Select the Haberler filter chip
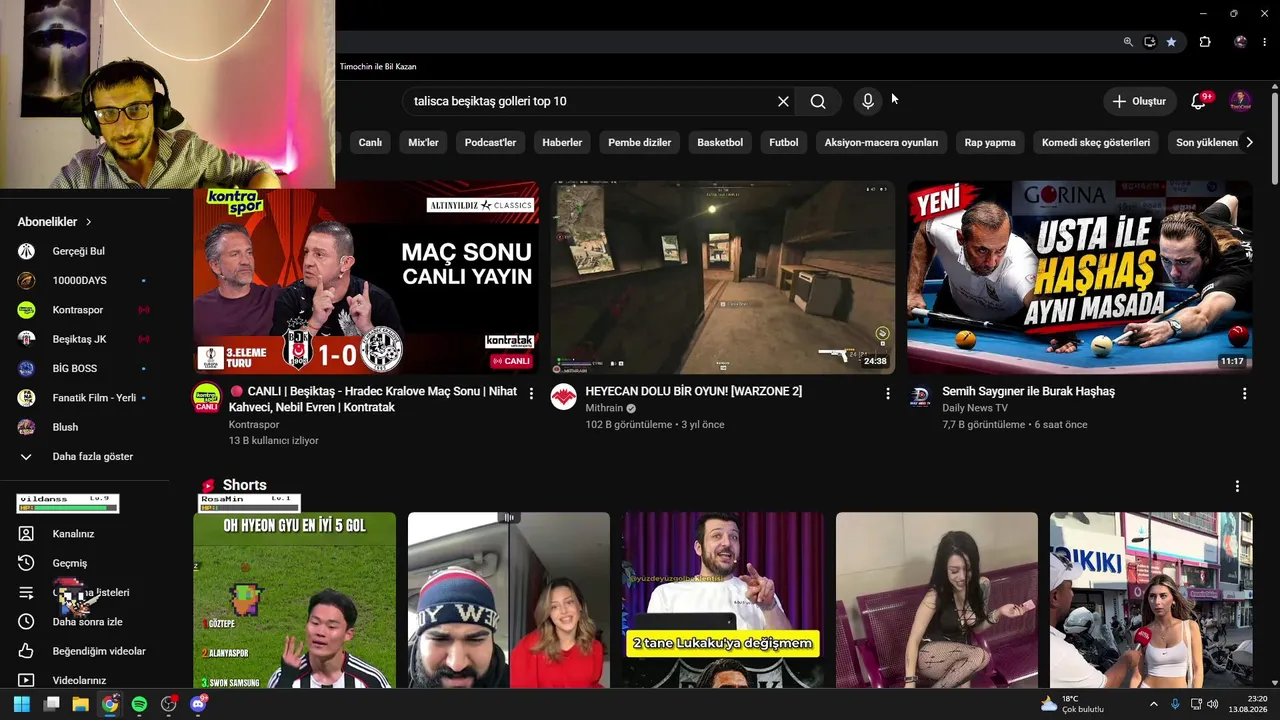 (562, 142)
